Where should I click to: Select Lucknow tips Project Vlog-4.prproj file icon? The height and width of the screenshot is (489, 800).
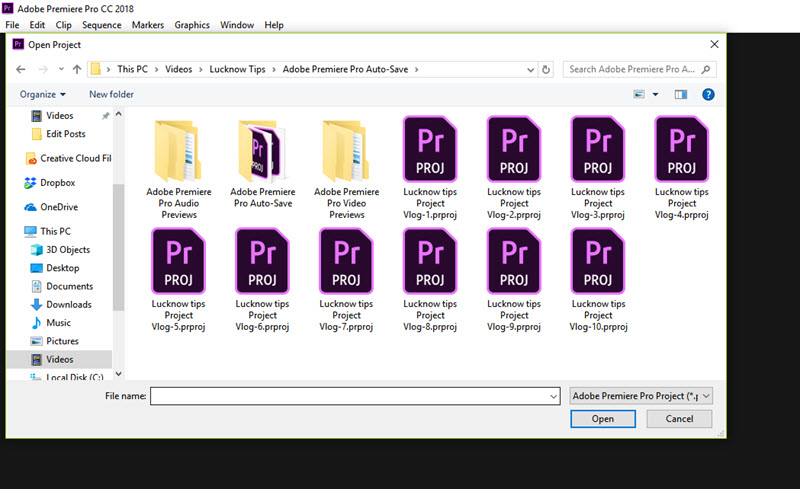(682, 149)
